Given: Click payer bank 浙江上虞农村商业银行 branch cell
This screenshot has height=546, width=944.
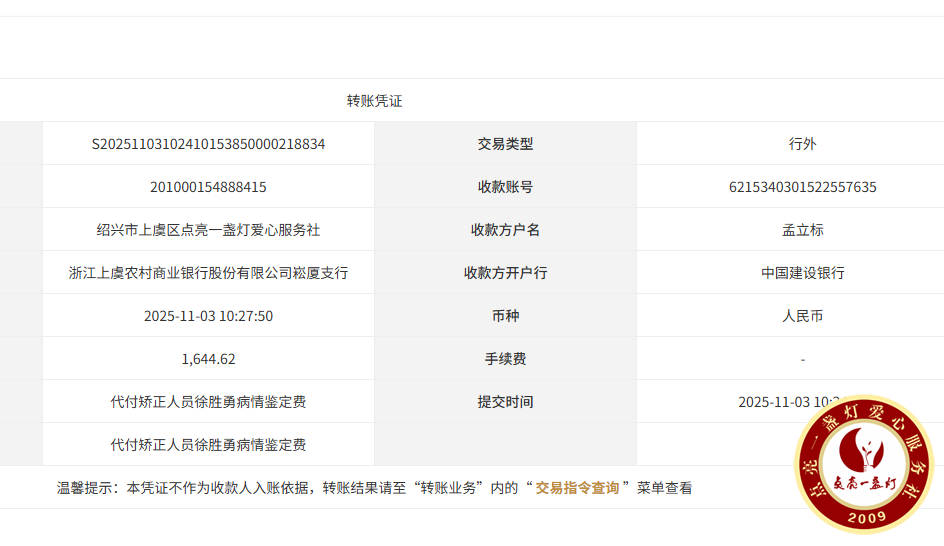Looking at the screenshot, I should click(208, 273).
